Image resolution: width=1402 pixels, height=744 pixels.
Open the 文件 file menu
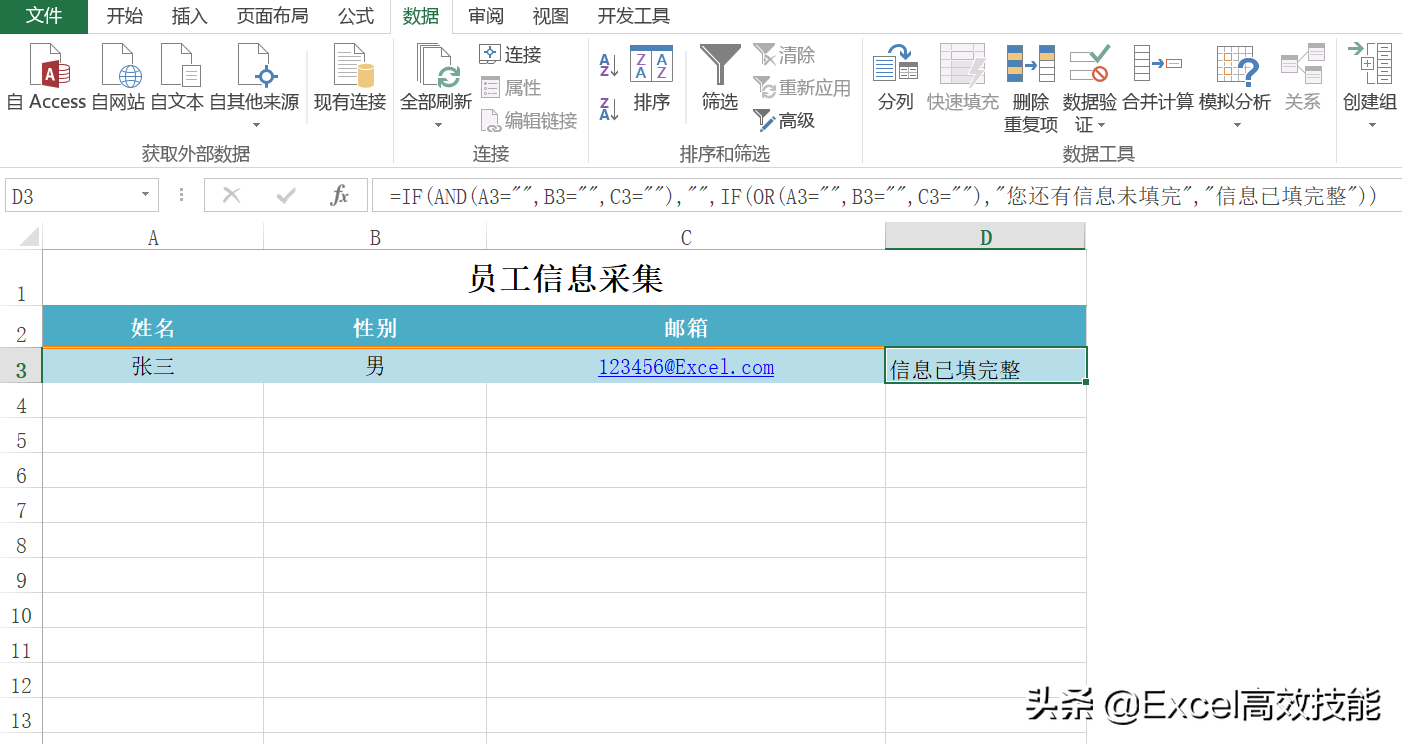coord(44,16)
